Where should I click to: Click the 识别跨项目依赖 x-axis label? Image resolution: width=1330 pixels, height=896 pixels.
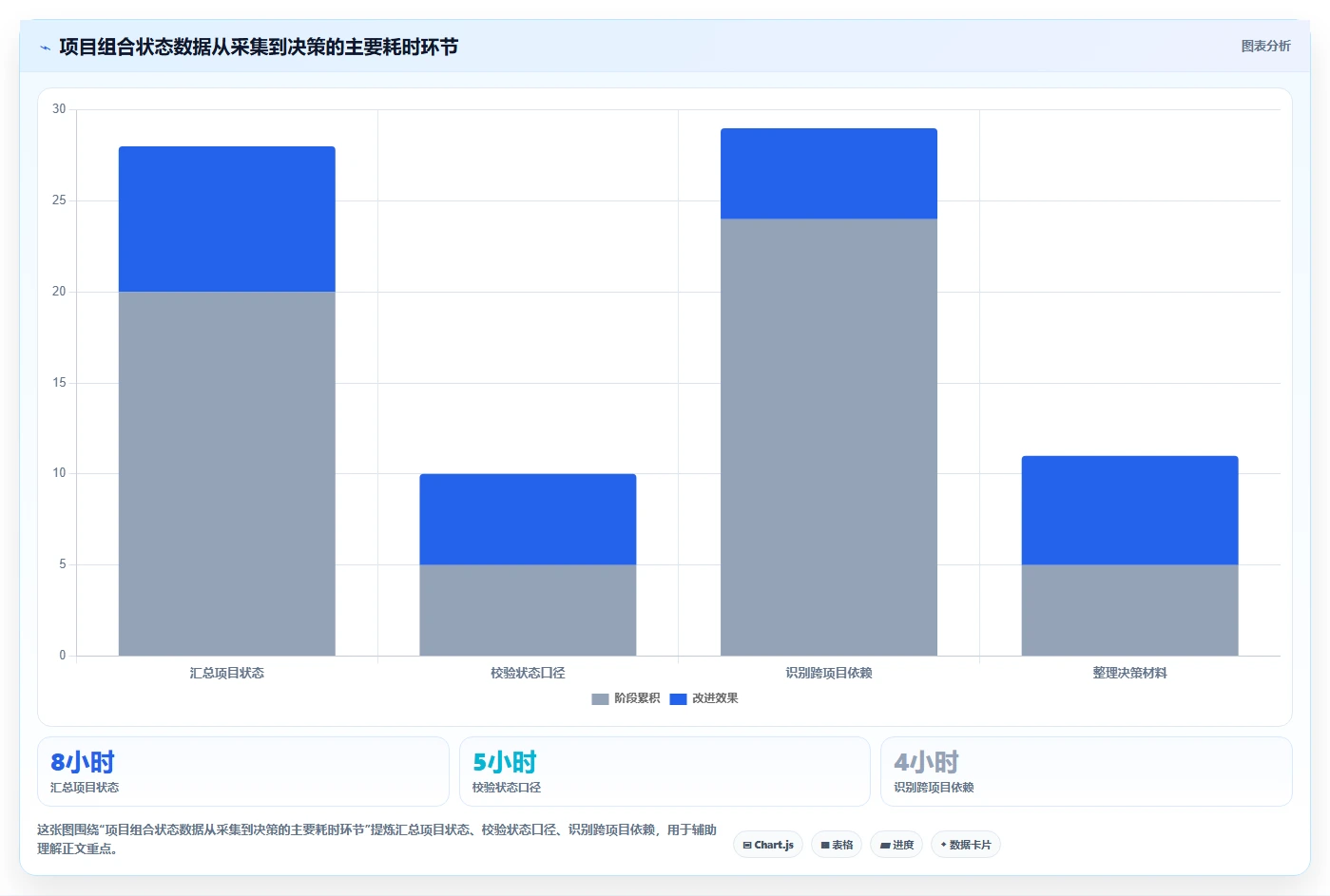click(829, 673)
